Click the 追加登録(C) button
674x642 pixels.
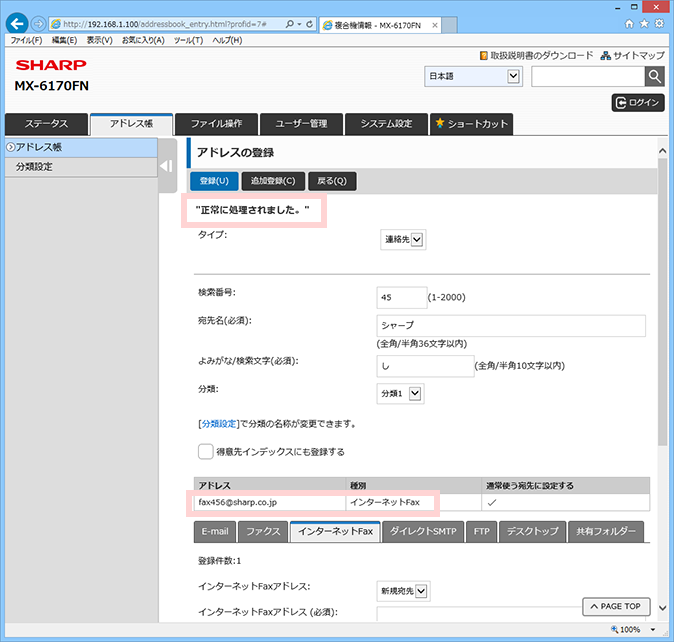click(x=273, y=181)
